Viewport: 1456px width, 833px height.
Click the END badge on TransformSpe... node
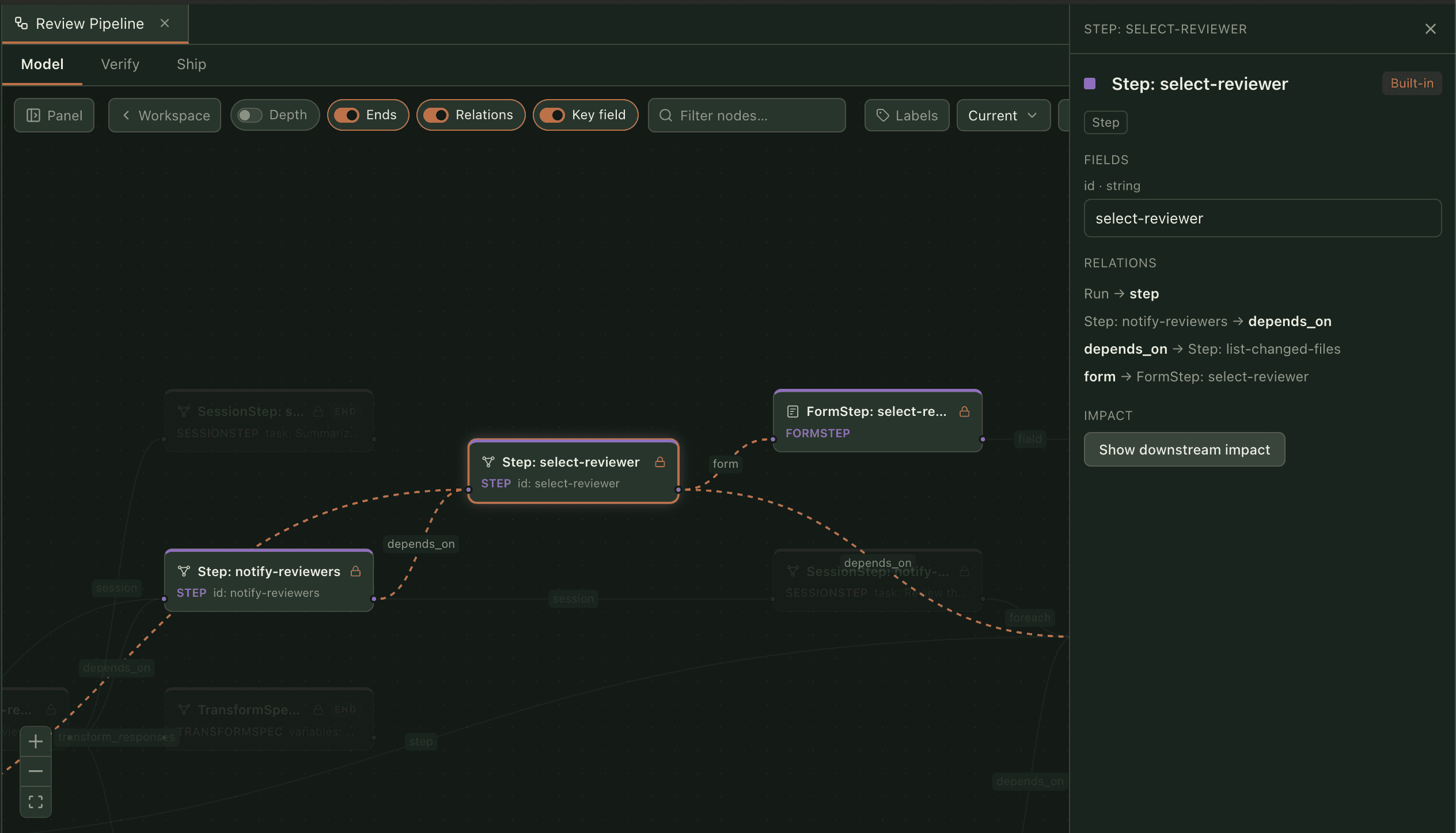(345, 709)
